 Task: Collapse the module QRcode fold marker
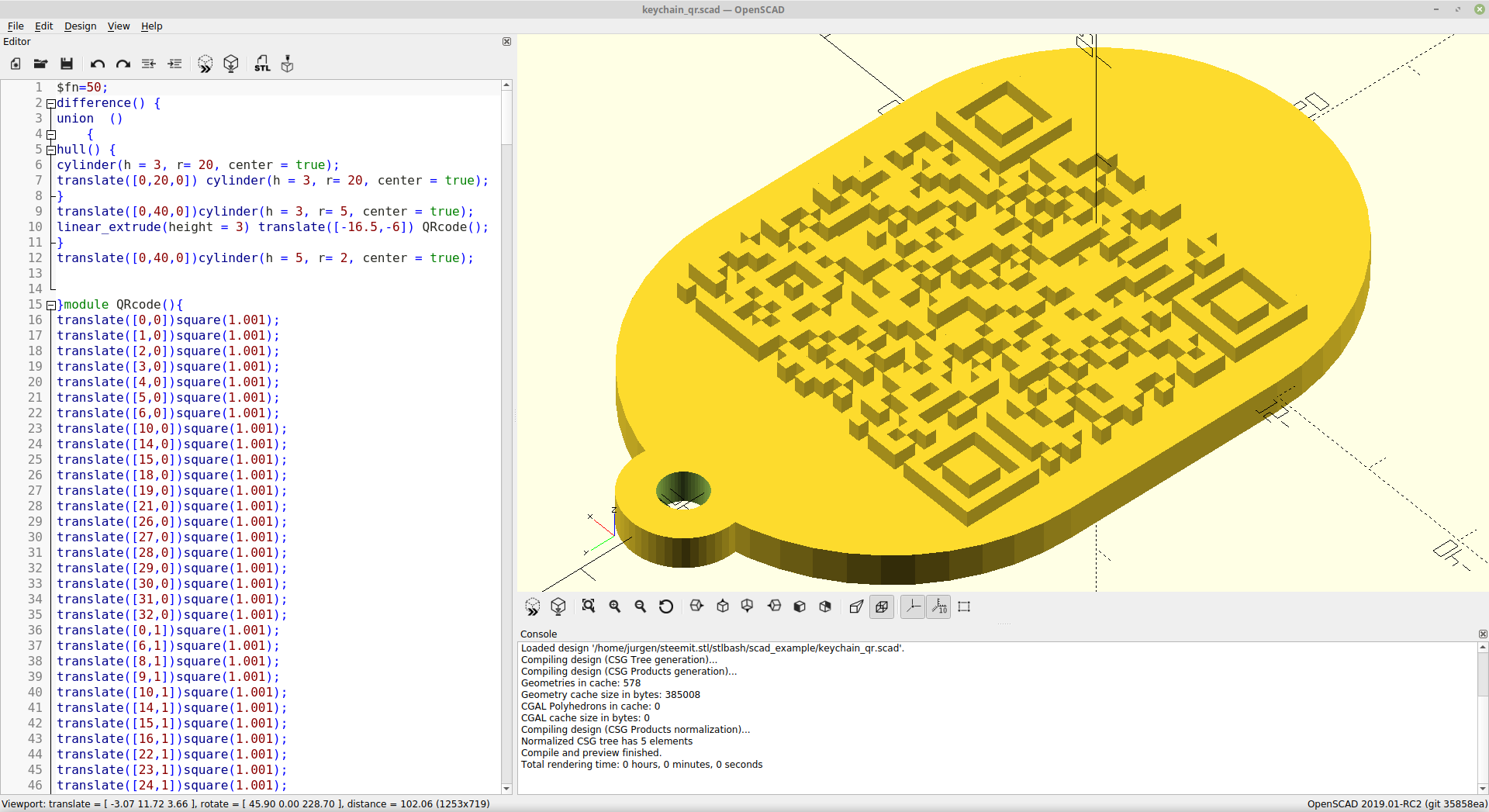coord(51,305)
